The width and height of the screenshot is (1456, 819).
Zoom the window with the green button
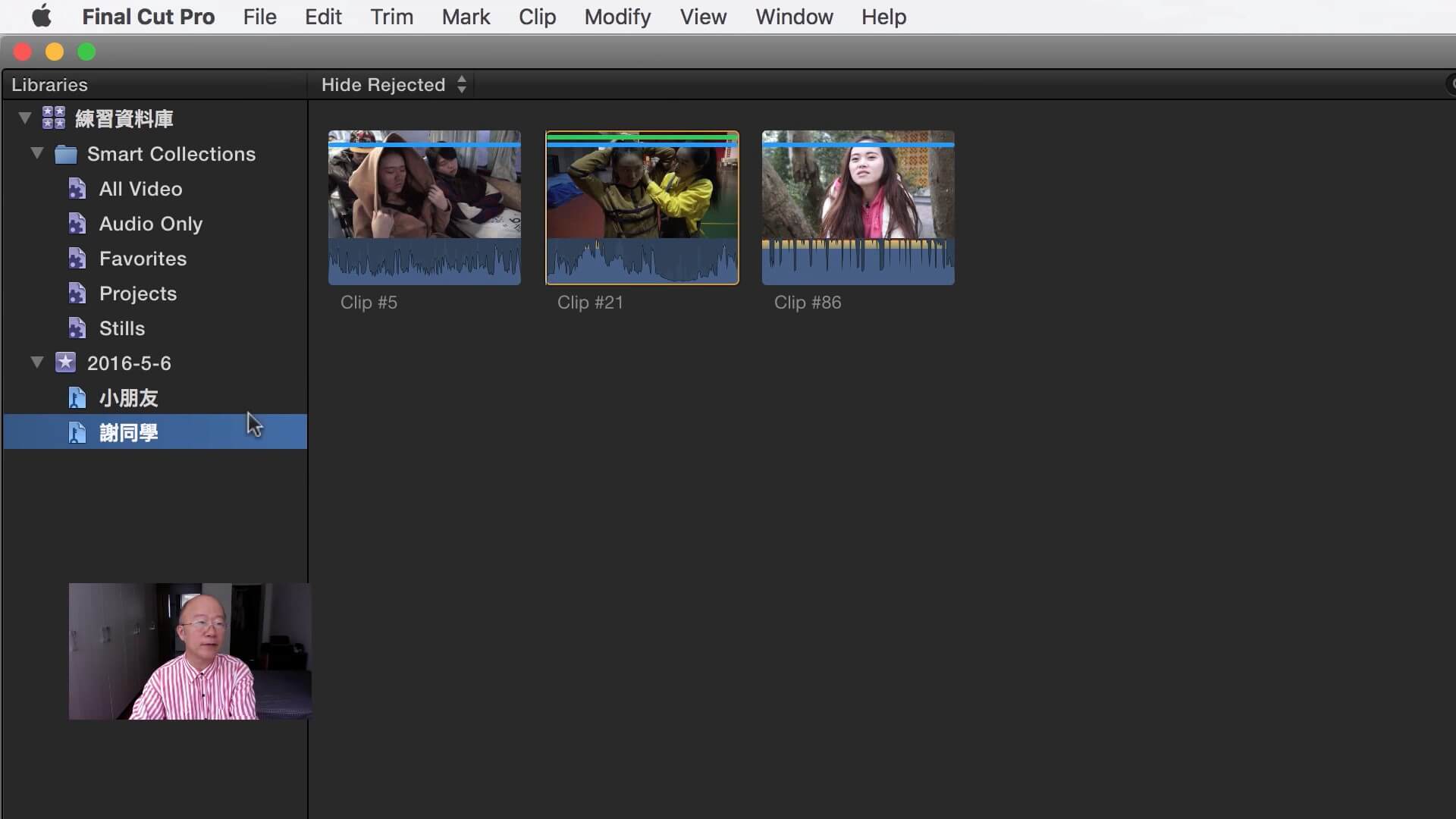(x=86, y=52)
